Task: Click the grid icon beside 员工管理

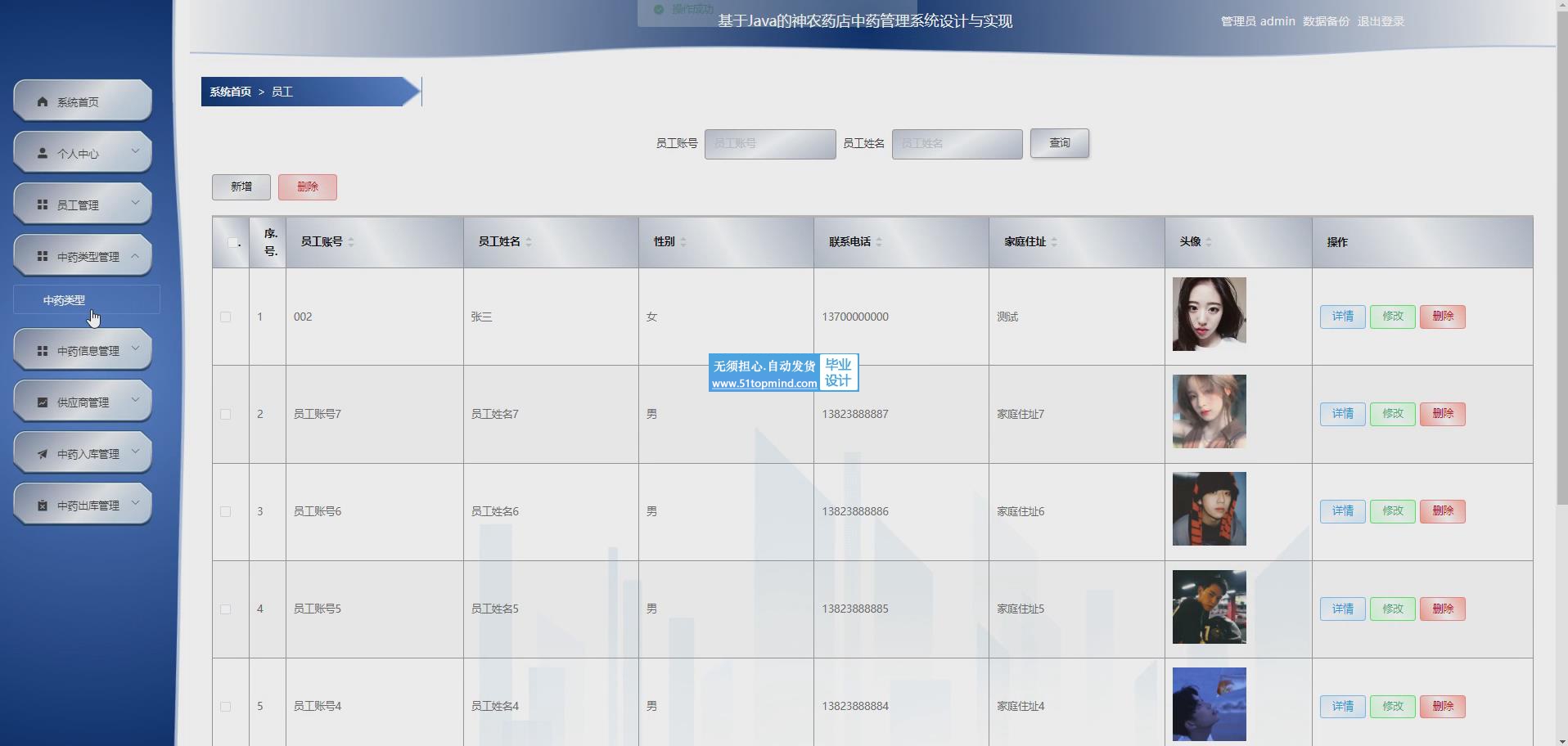Action: tap(43, 204)
